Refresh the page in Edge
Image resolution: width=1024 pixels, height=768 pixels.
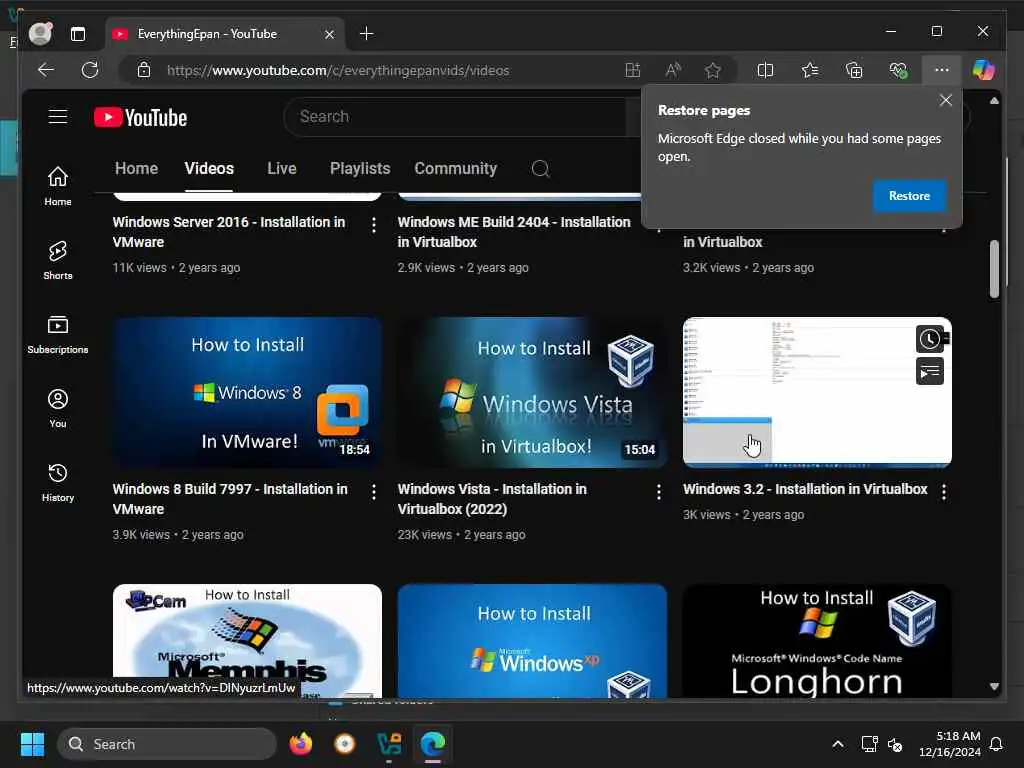pyautogui.click(x=90, y=70)
